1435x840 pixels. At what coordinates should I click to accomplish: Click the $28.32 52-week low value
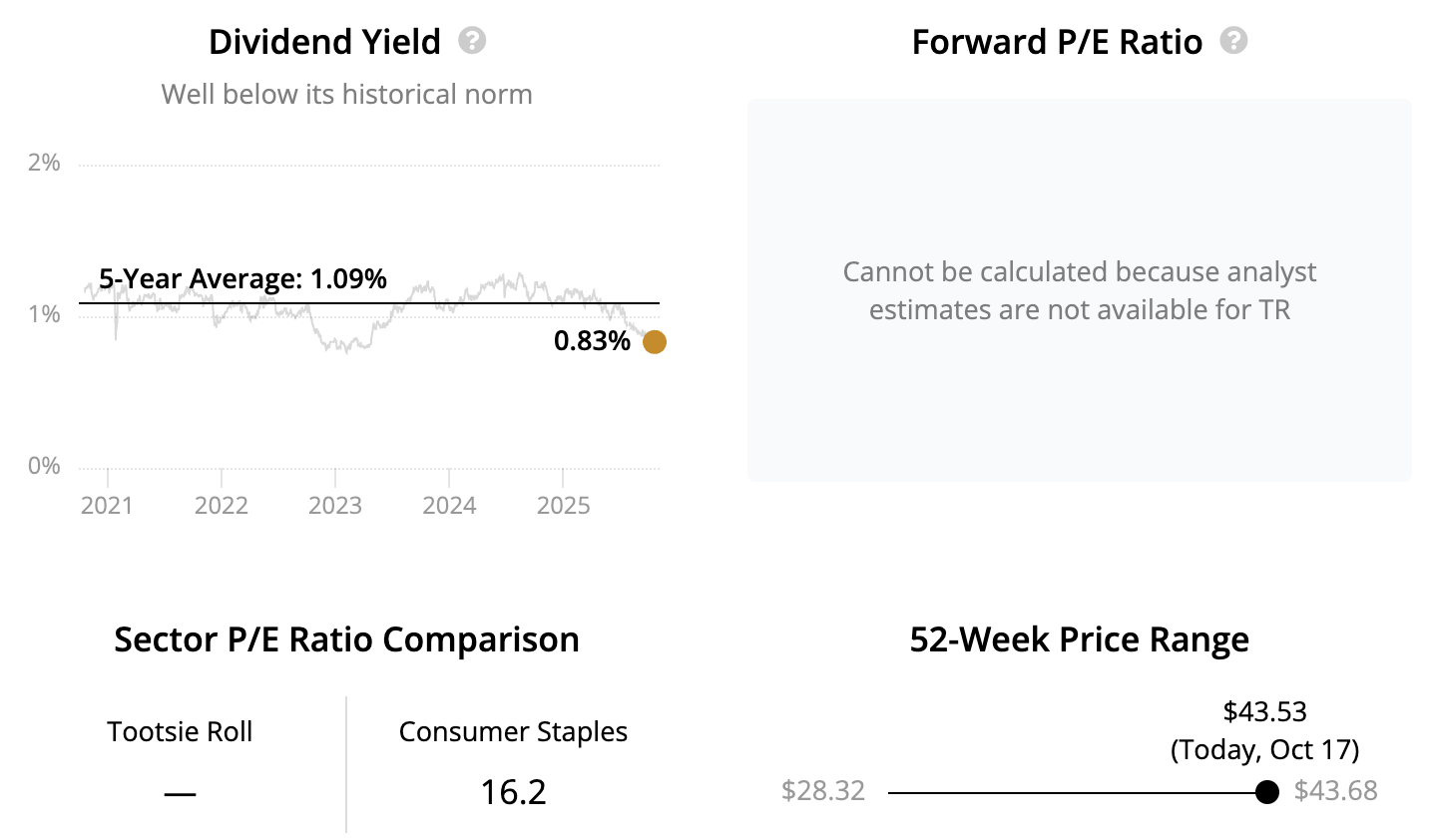[823, 791]
